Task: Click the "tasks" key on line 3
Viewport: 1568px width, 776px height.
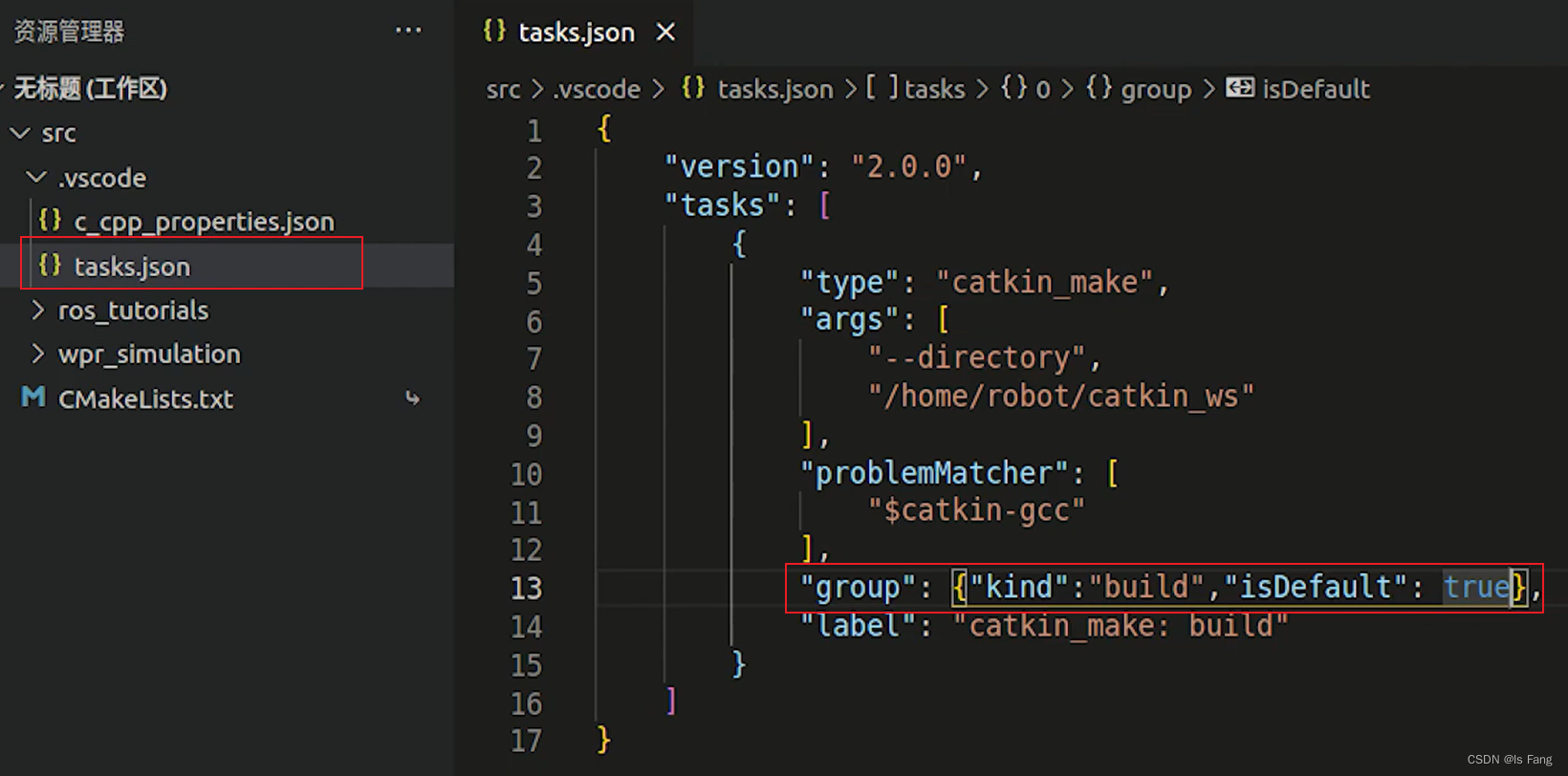Action: (723, 205)
